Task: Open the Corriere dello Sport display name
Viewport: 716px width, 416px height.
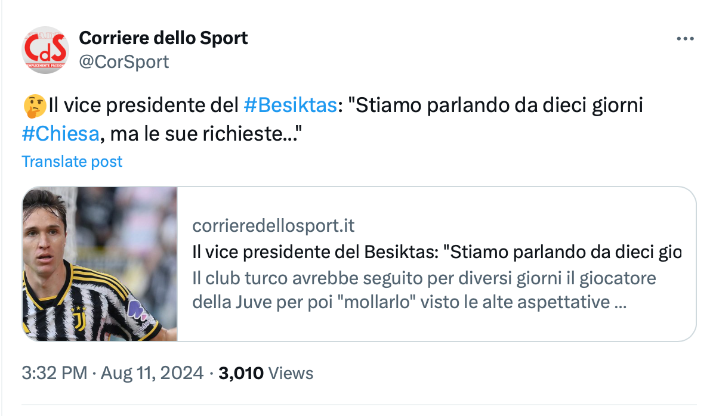Action: tap(163, 38)
